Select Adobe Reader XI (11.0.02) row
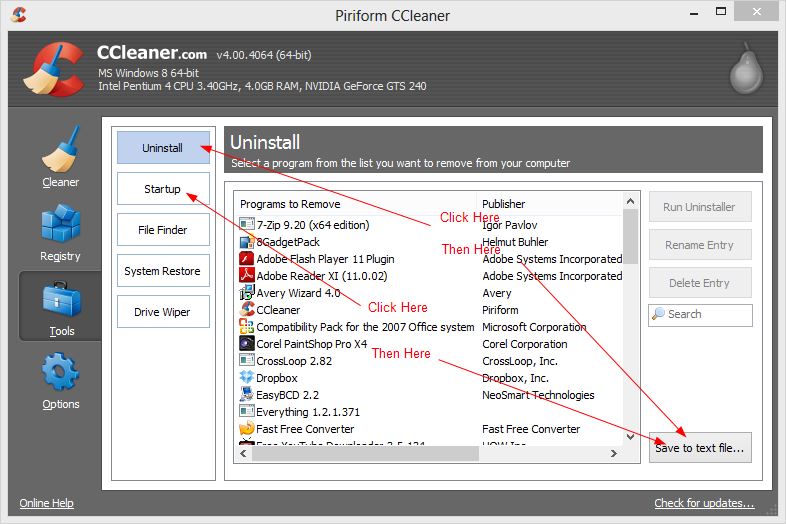 (431, 276)
